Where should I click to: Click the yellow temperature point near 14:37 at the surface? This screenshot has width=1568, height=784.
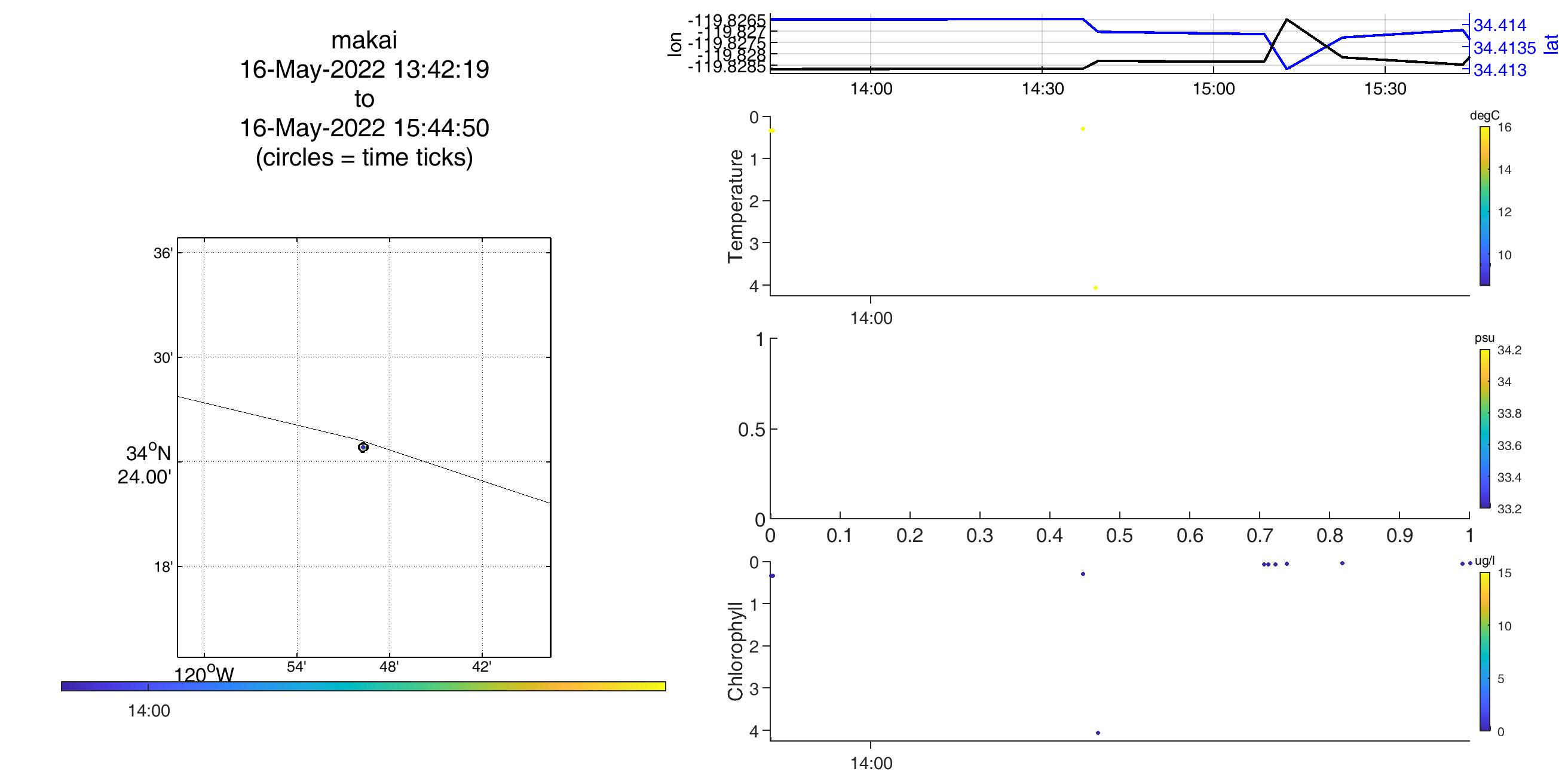pos(1083,129)
